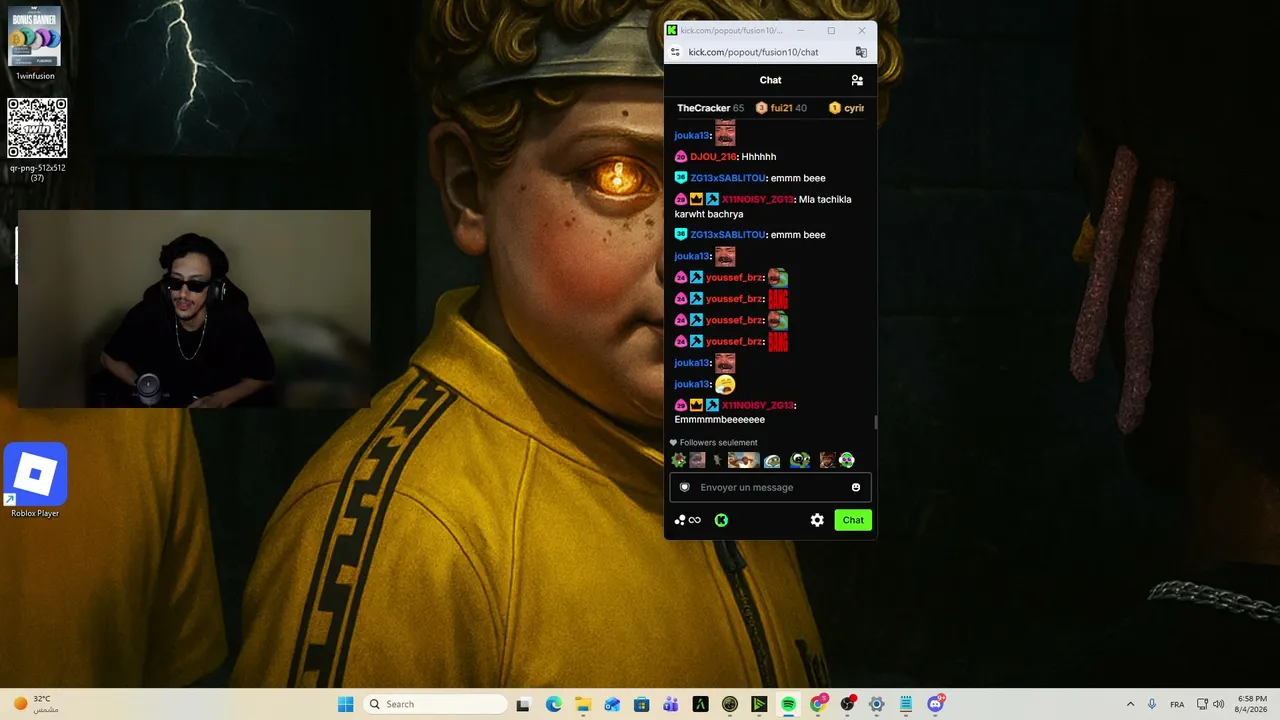Open site information icon beside kick.com URL
1280x720 pixels.
pyautogui.click(x=675, y=52)
